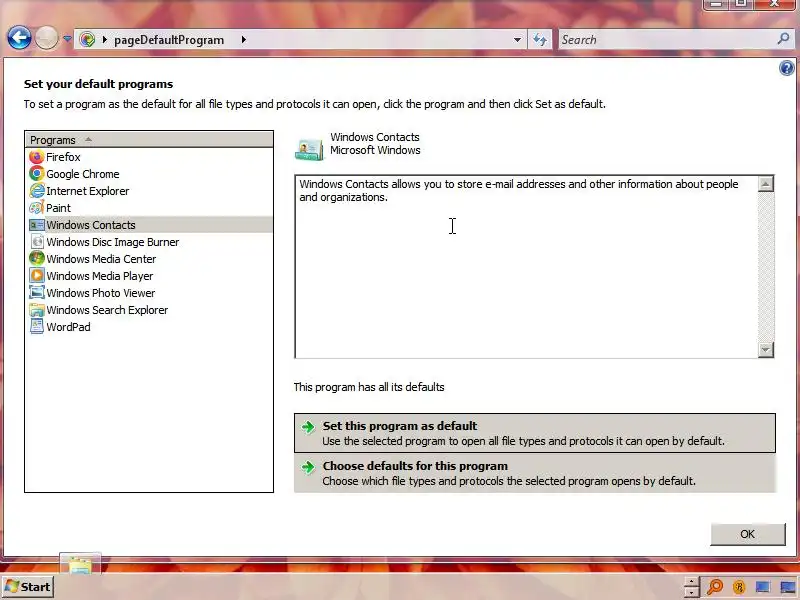Expand the breadcrumb arrow after pageDefaultProgram
This screenshot has height=600, width=800.
(244, 39)
